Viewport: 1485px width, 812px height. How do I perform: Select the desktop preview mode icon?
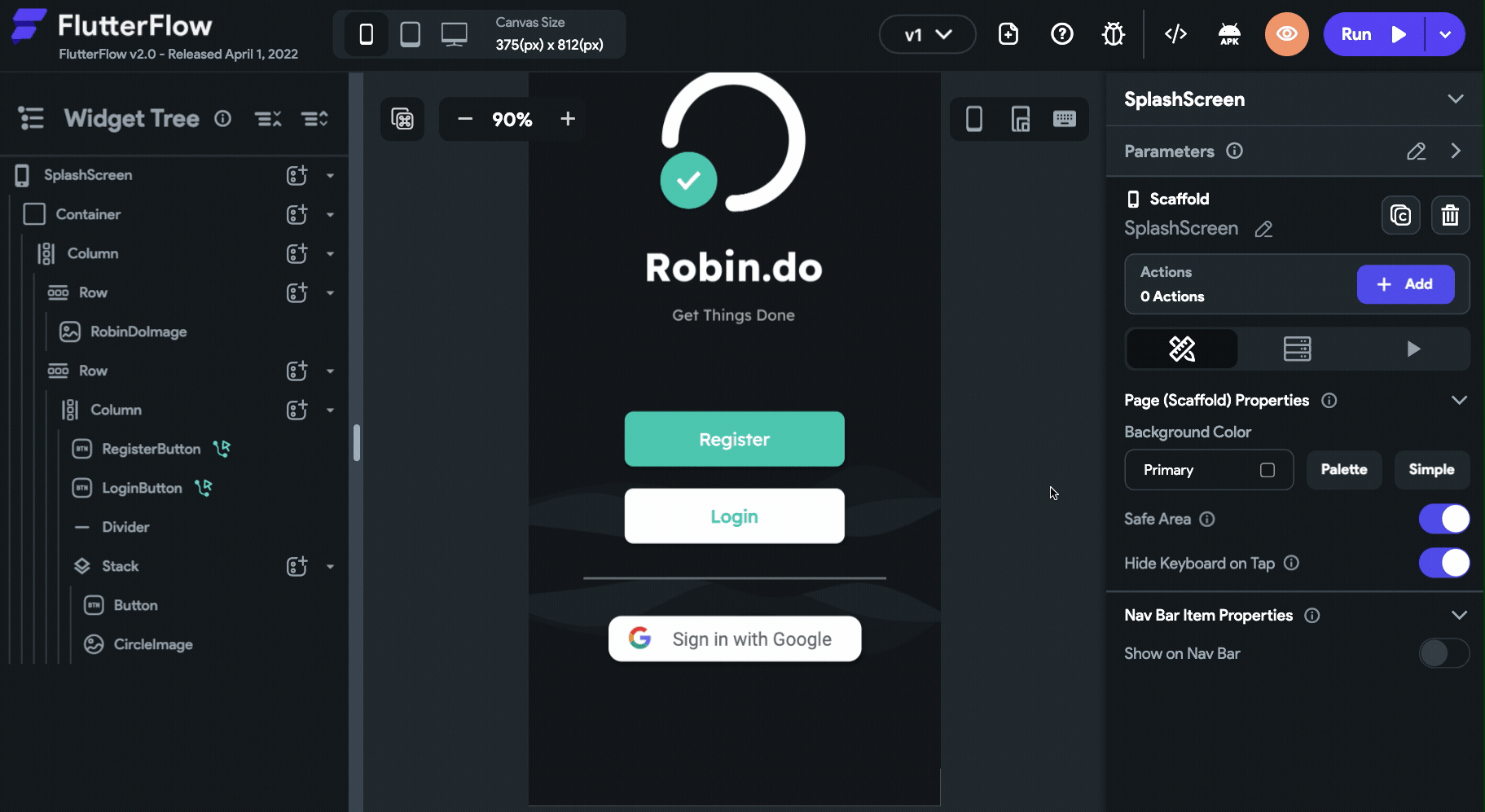455,33
